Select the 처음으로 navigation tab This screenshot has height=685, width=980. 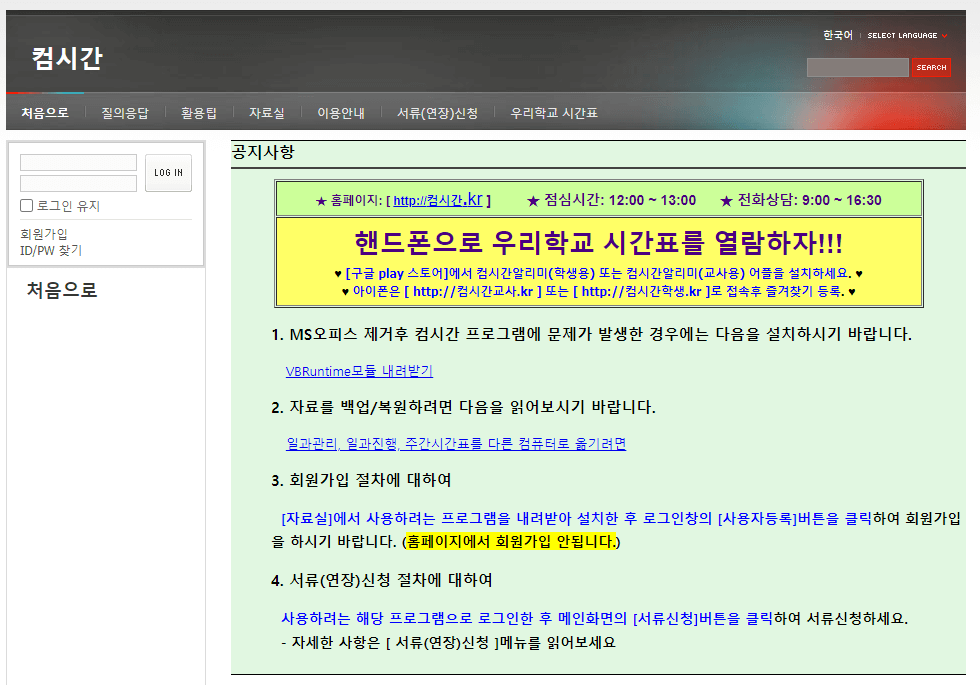(44, 112)
